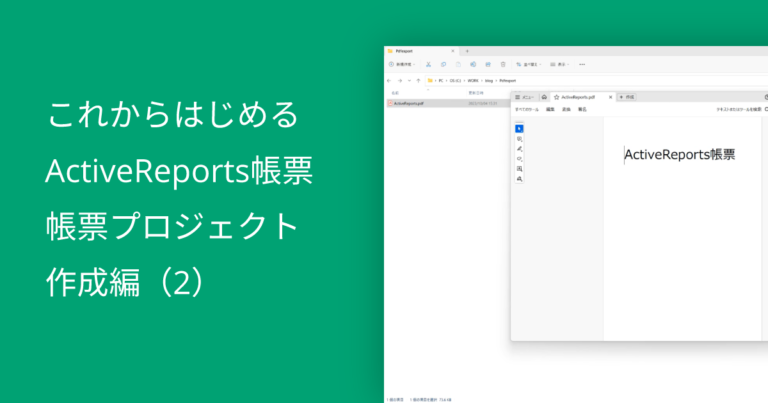Click the paste icon in Explorer toolbar
This screenshot has width=768, height=403.
tap(458, 64)
